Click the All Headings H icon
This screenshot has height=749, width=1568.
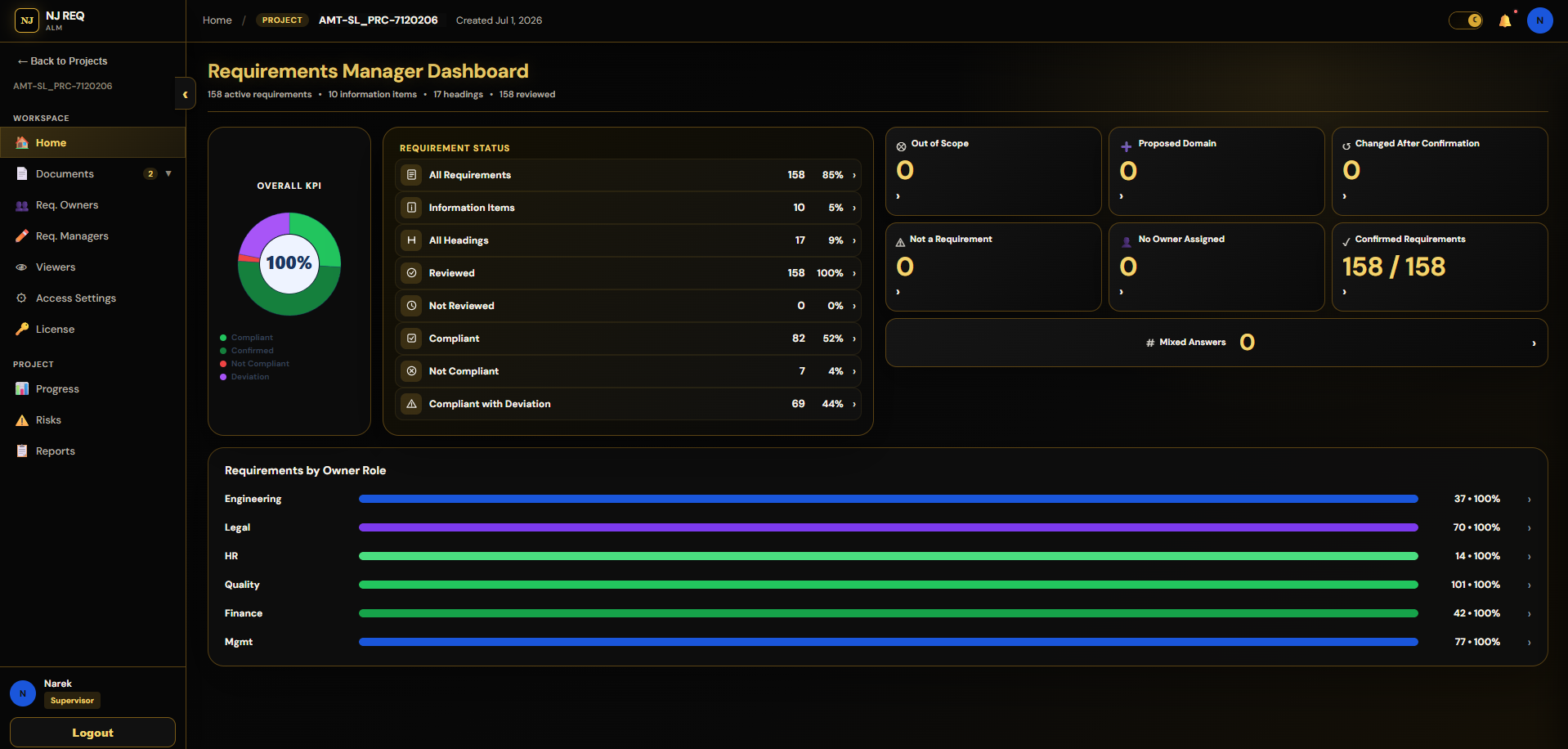[412, 240]
